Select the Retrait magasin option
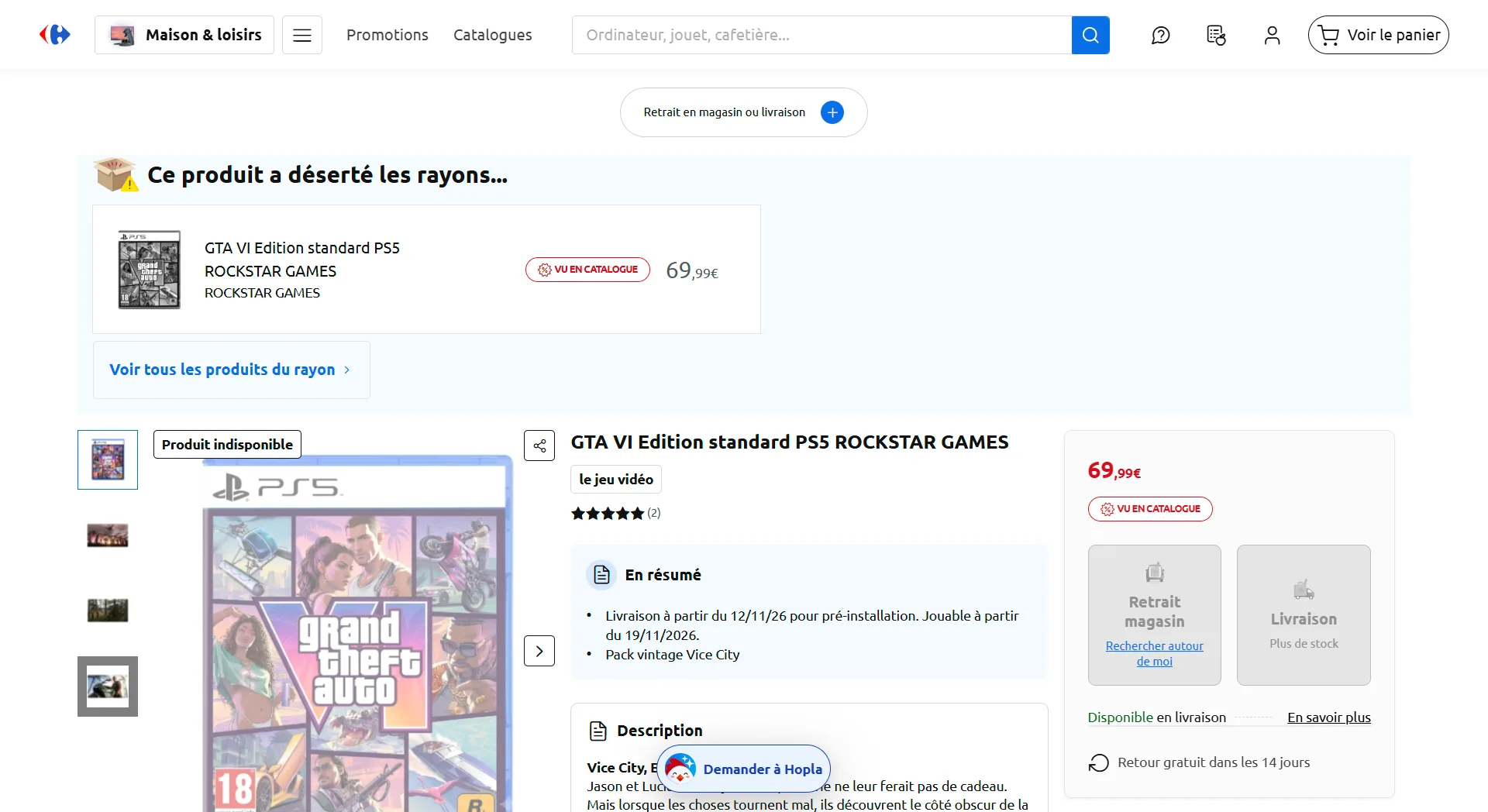Viewport: 1488px width, 812px height. [1155, 615]
